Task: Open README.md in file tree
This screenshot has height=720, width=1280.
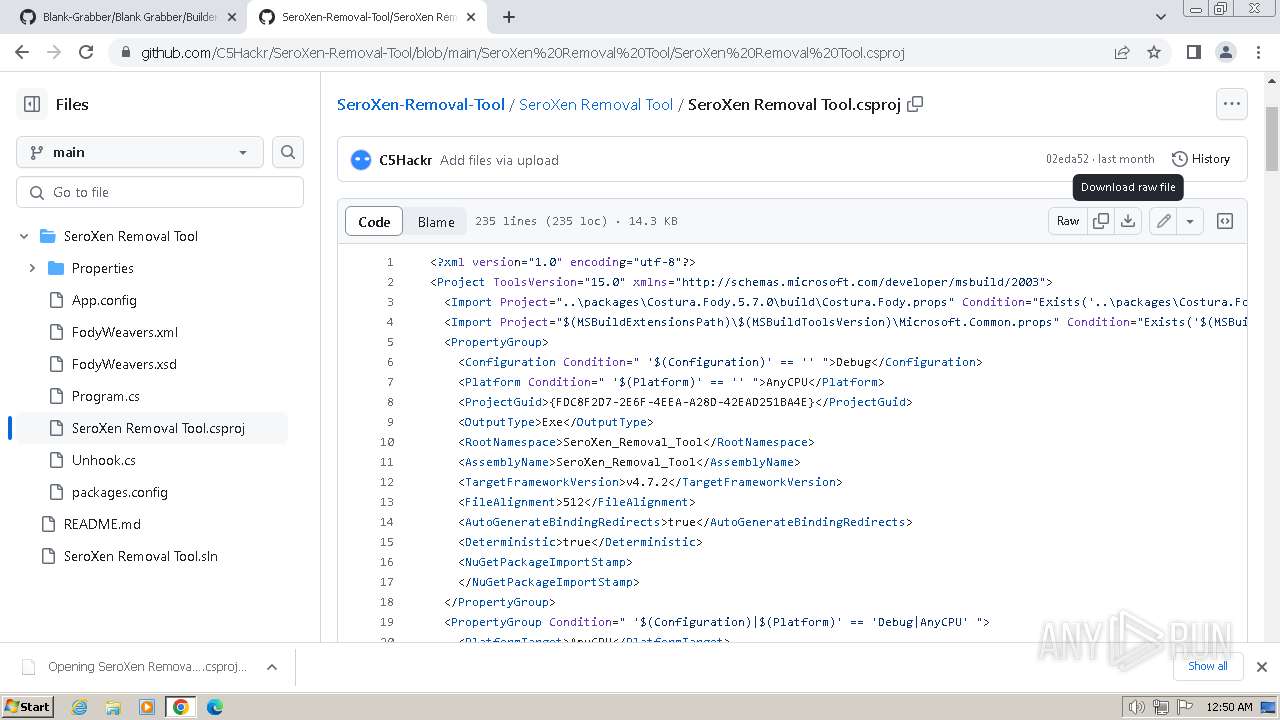Action: point(102,524)
